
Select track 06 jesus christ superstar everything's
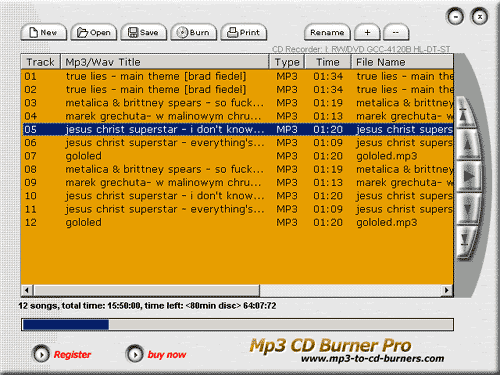(237, 143)
